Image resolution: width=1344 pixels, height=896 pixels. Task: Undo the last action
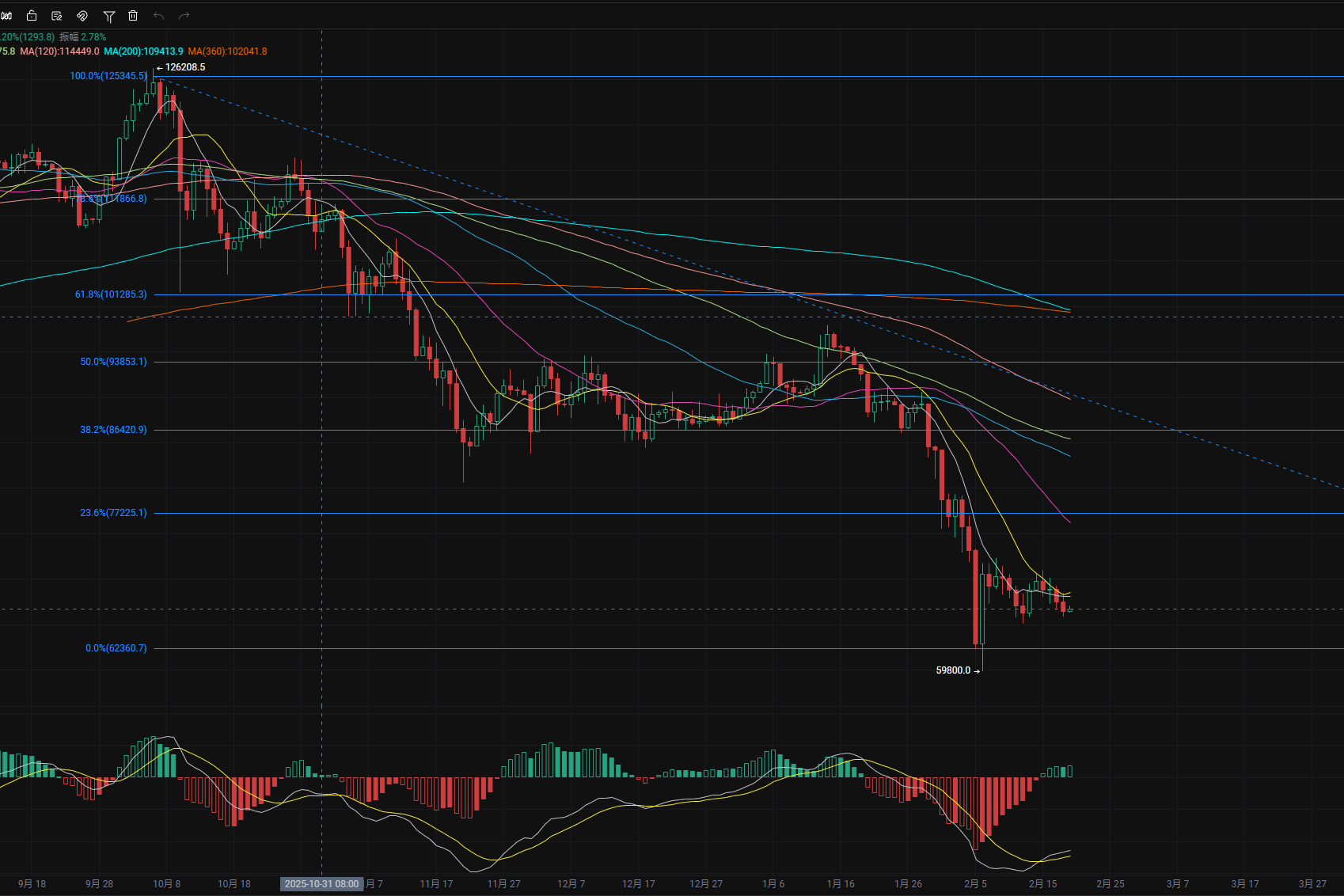159,16
